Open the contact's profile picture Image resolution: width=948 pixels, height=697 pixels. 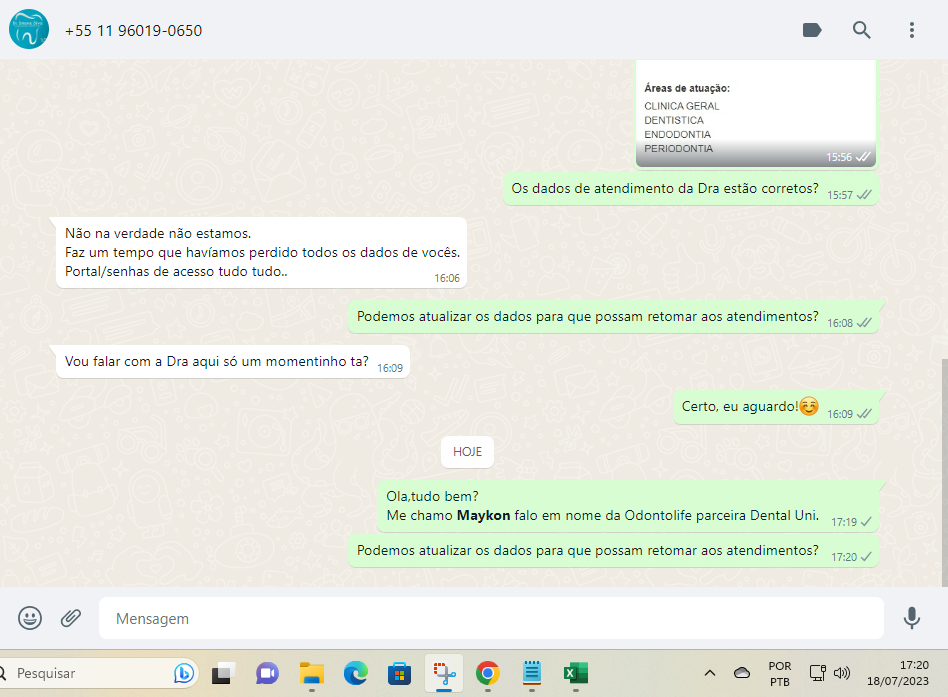point(28,29)
